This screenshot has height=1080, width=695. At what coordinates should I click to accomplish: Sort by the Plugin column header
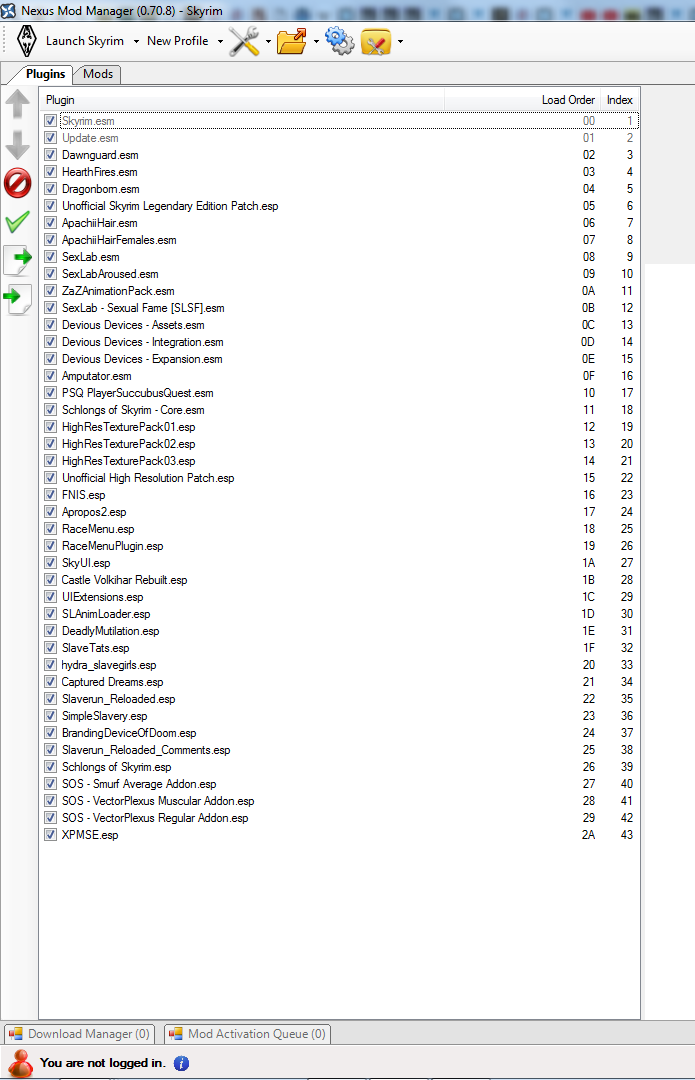pos(242,100)
